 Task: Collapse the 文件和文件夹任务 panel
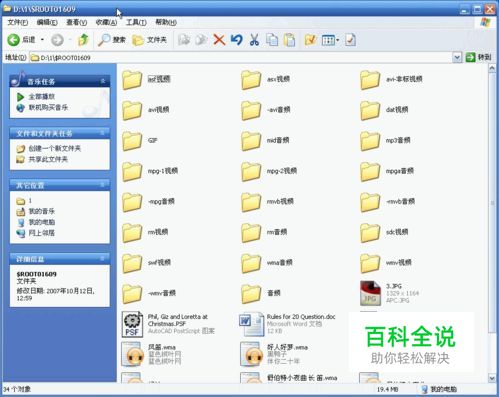point(103,133)
